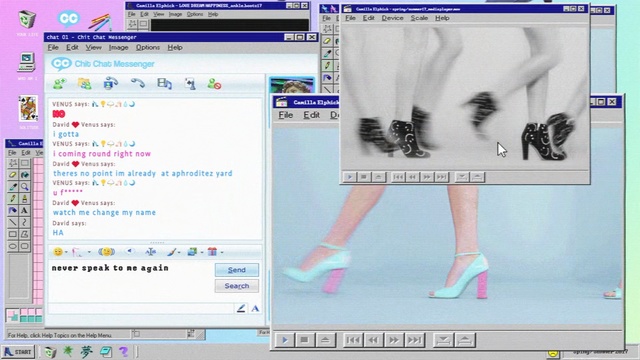Select the handwriting pen mode icon
Image resolution: width=640 pixels, height=360 pixels.
point(241,308)
